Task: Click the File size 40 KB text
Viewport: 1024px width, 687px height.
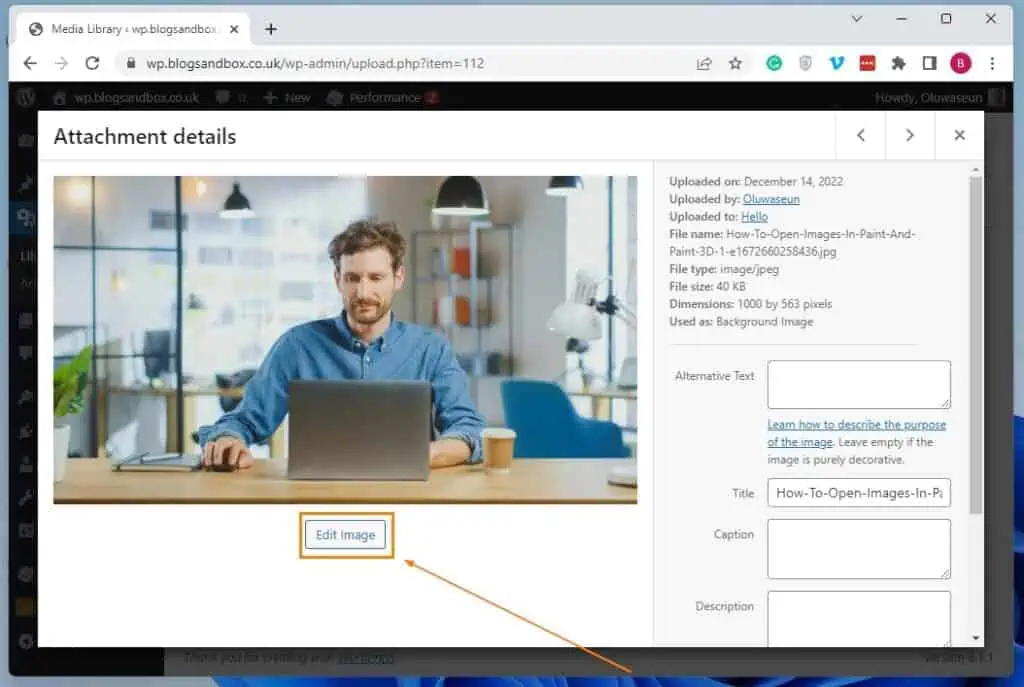Action: click(707, 287)
